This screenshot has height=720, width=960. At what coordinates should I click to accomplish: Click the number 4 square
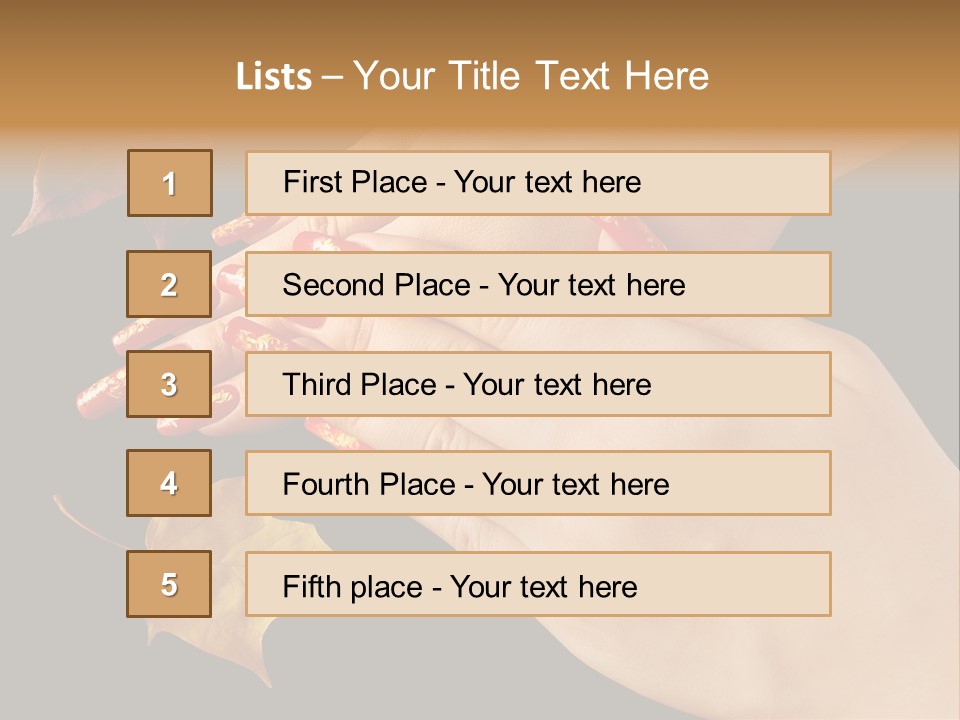pyautogui.click(x=170, y=483)
